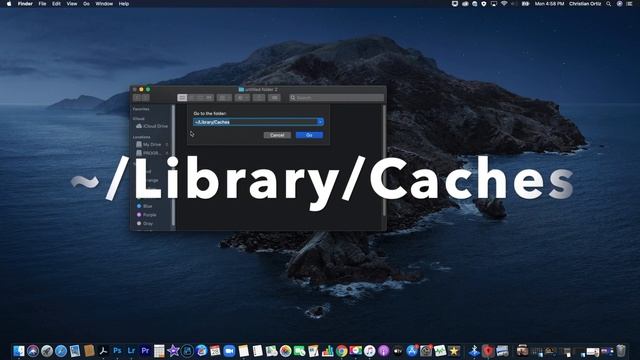Click the Share button in Finder toolbar
Image resolution: width=640 pixels, height=360 pixels.
(259, 98)
